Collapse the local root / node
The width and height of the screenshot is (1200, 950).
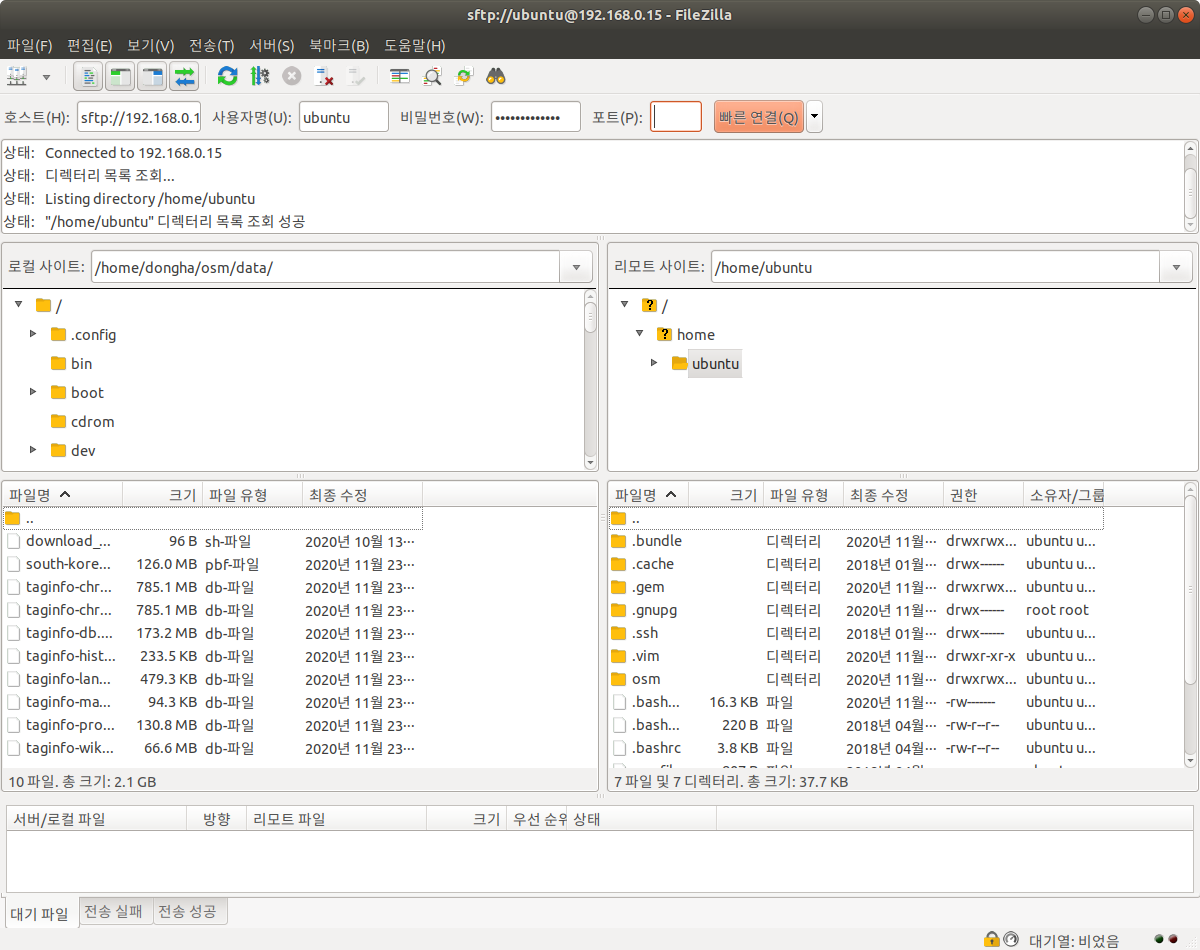pos(18,305)
